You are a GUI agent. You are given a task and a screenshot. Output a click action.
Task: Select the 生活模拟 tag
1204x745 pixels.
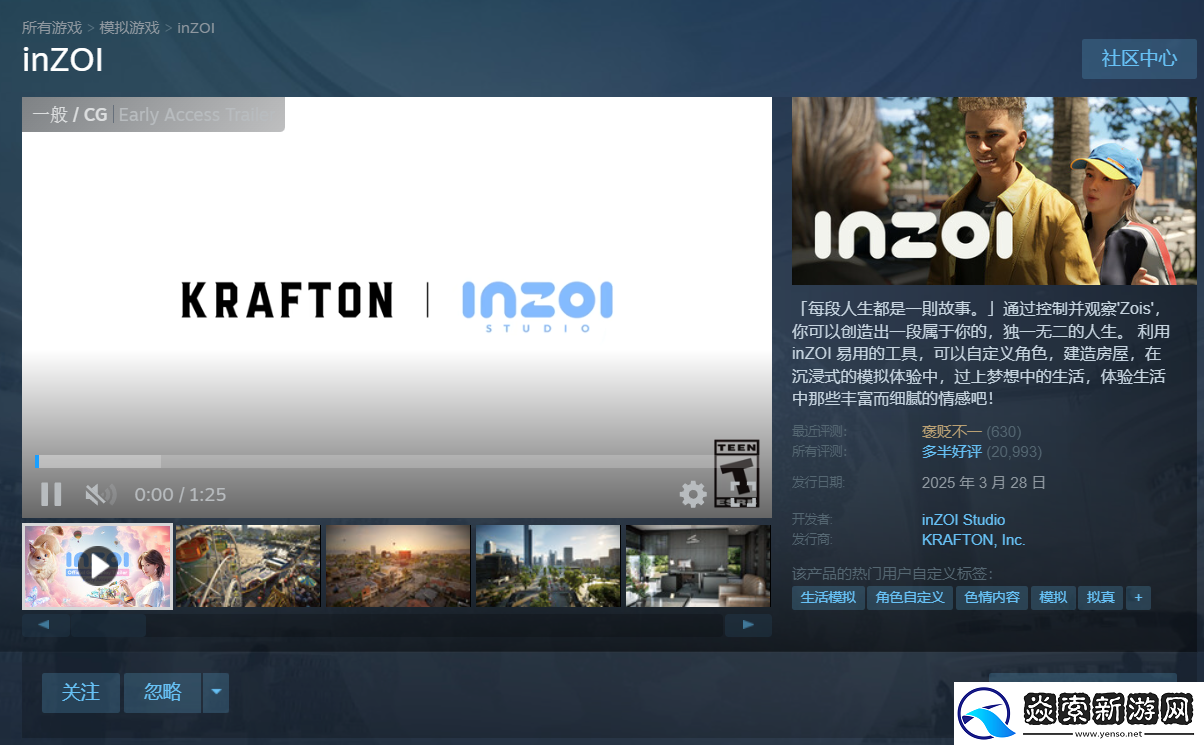pyautogui.click(x=828, y=598)
